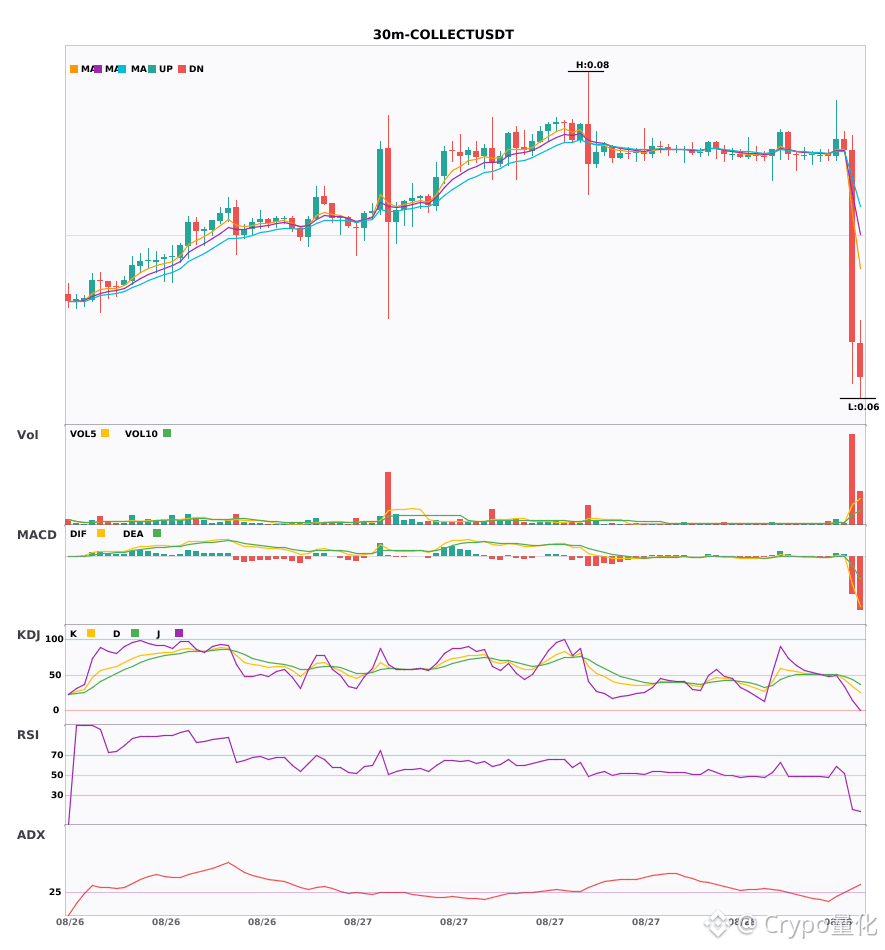Image resolution: width=885 pixels, height=950 pixels.
Task: Click the DIF legend text
Action: click(x=78, y=534)
